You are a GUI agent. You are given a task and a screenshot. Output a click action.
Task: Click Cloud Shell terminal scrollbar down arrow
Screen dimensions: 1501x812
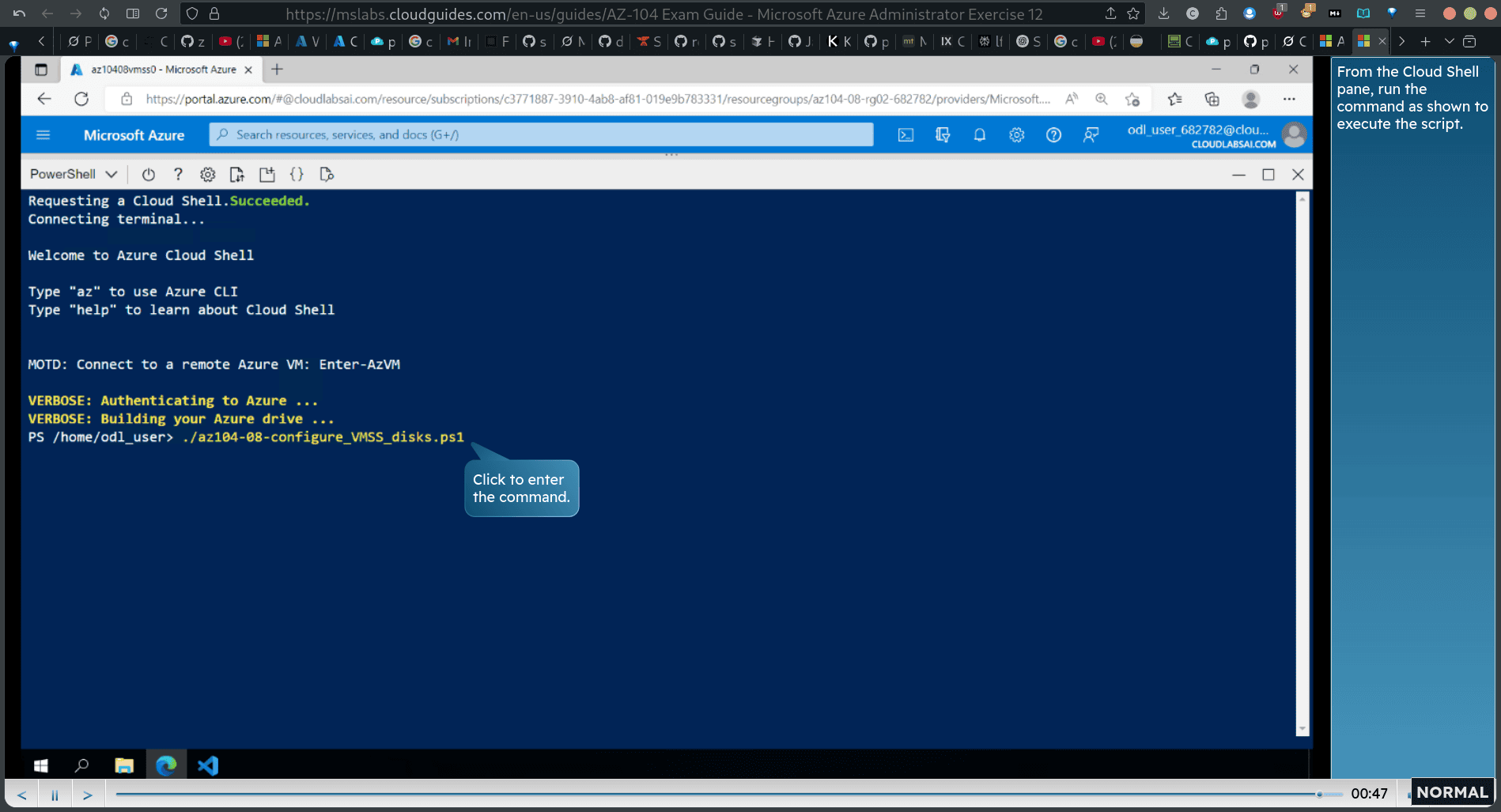(1302, 729)
